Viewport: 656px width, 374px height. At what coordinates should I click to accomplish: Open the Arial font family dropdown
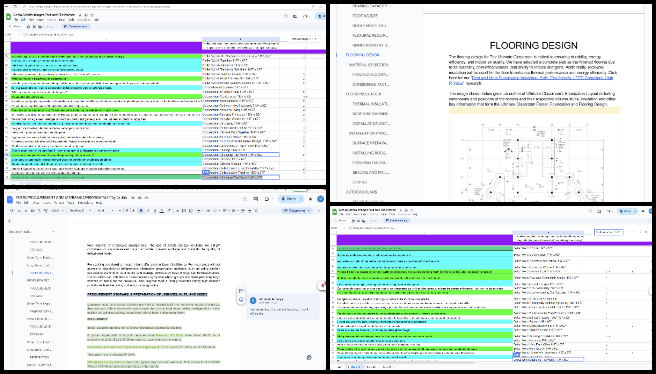click(x=105, y=210)
